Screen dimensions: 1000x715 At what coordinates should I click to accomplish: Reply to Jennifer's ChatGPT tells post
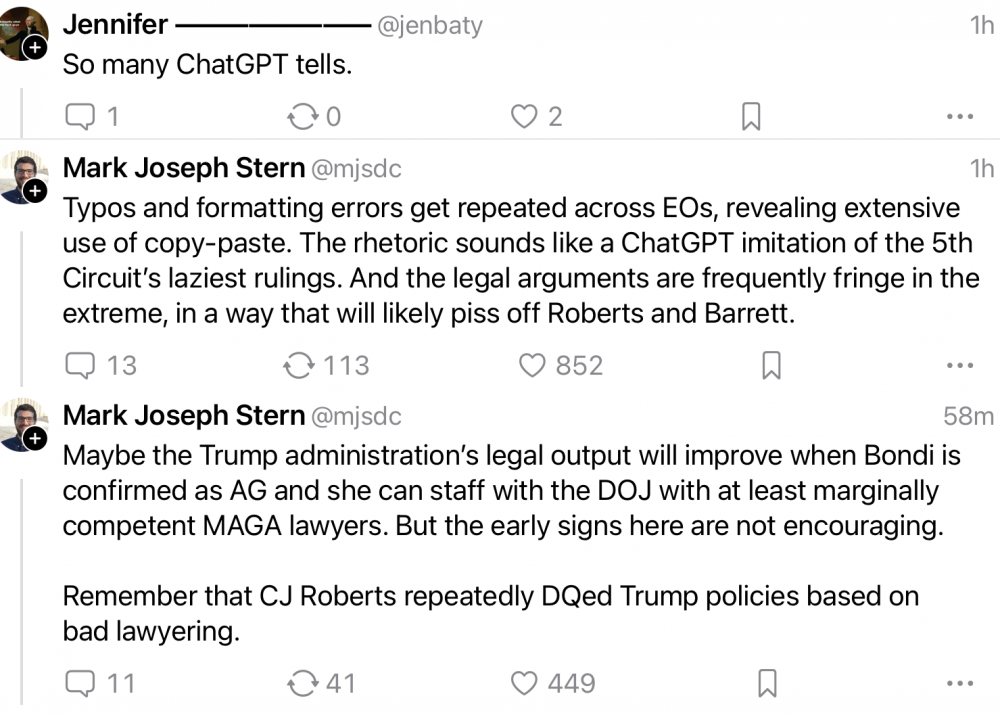78,117
